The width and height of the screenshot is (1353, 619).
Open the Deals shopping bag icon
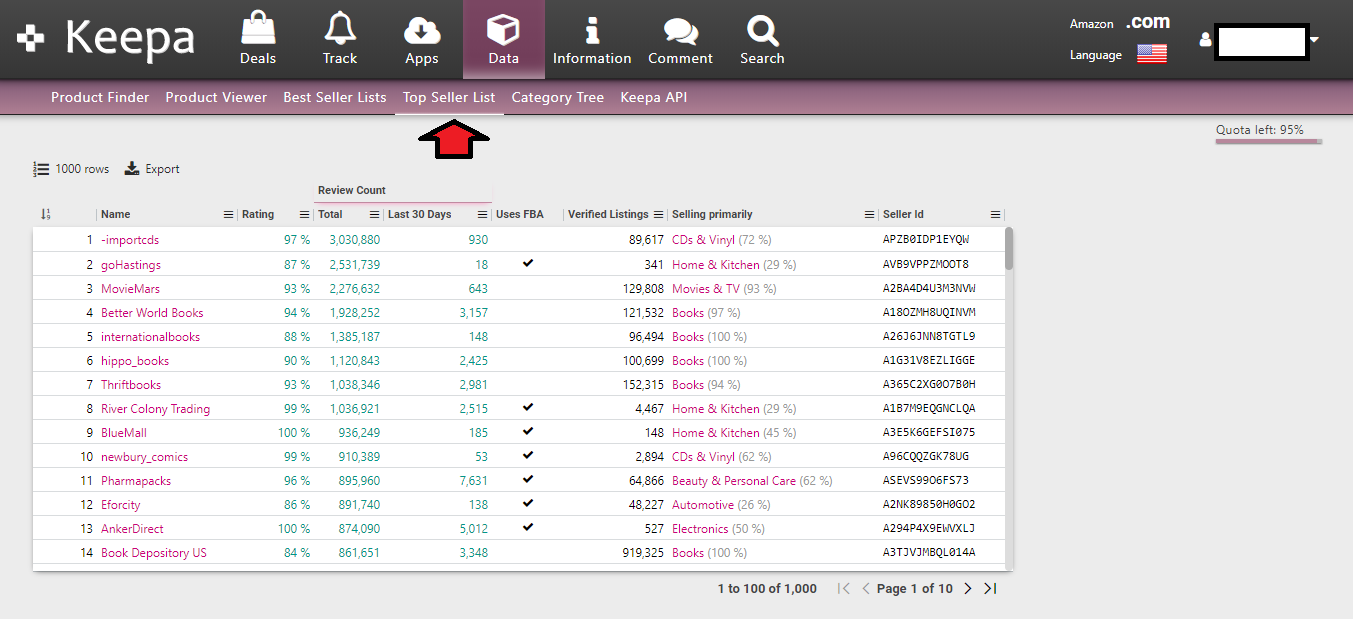click(x=258, y=28)
